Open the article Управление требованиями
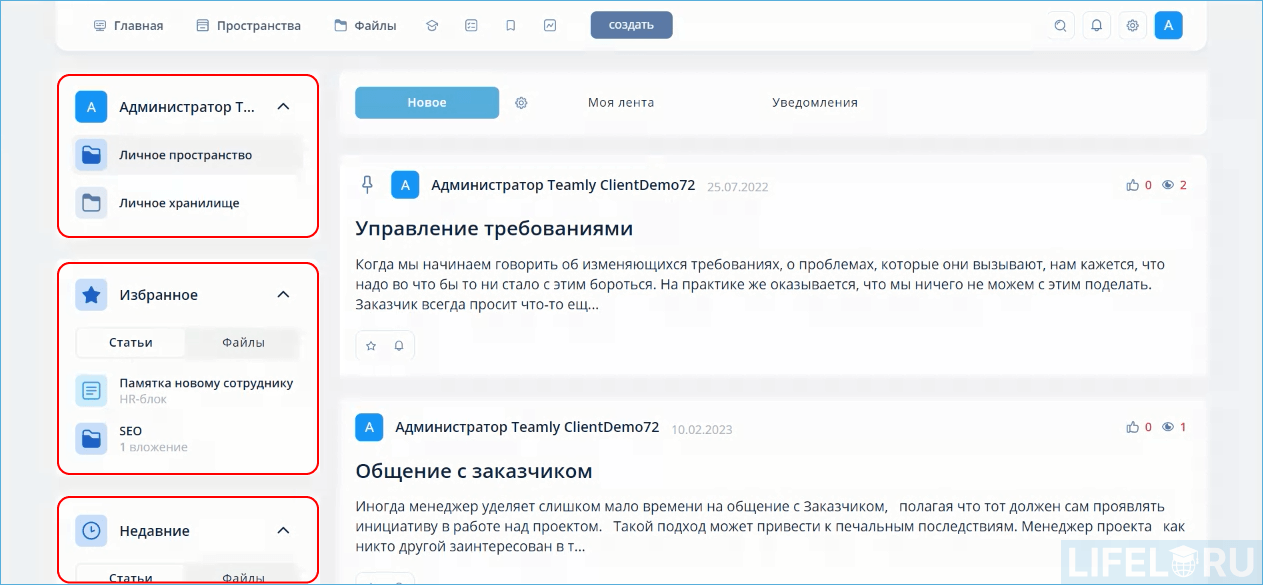 [494, 228]
